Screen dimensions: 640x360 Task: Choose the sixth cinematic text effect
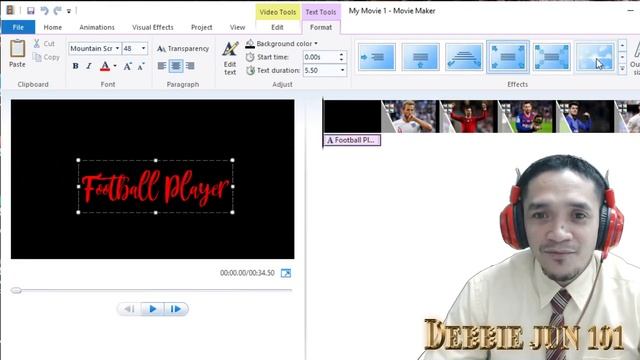tap(595, 57)
